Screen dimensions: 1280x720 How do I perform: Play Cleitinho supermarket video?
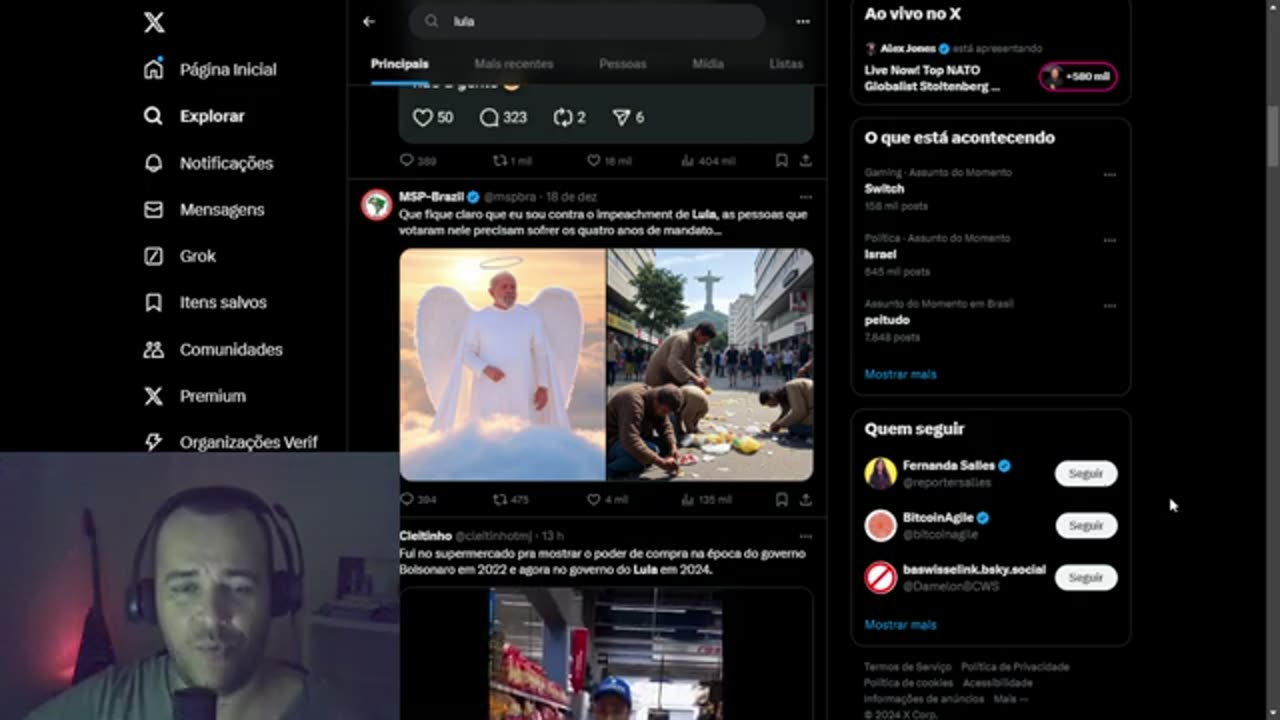606,654
